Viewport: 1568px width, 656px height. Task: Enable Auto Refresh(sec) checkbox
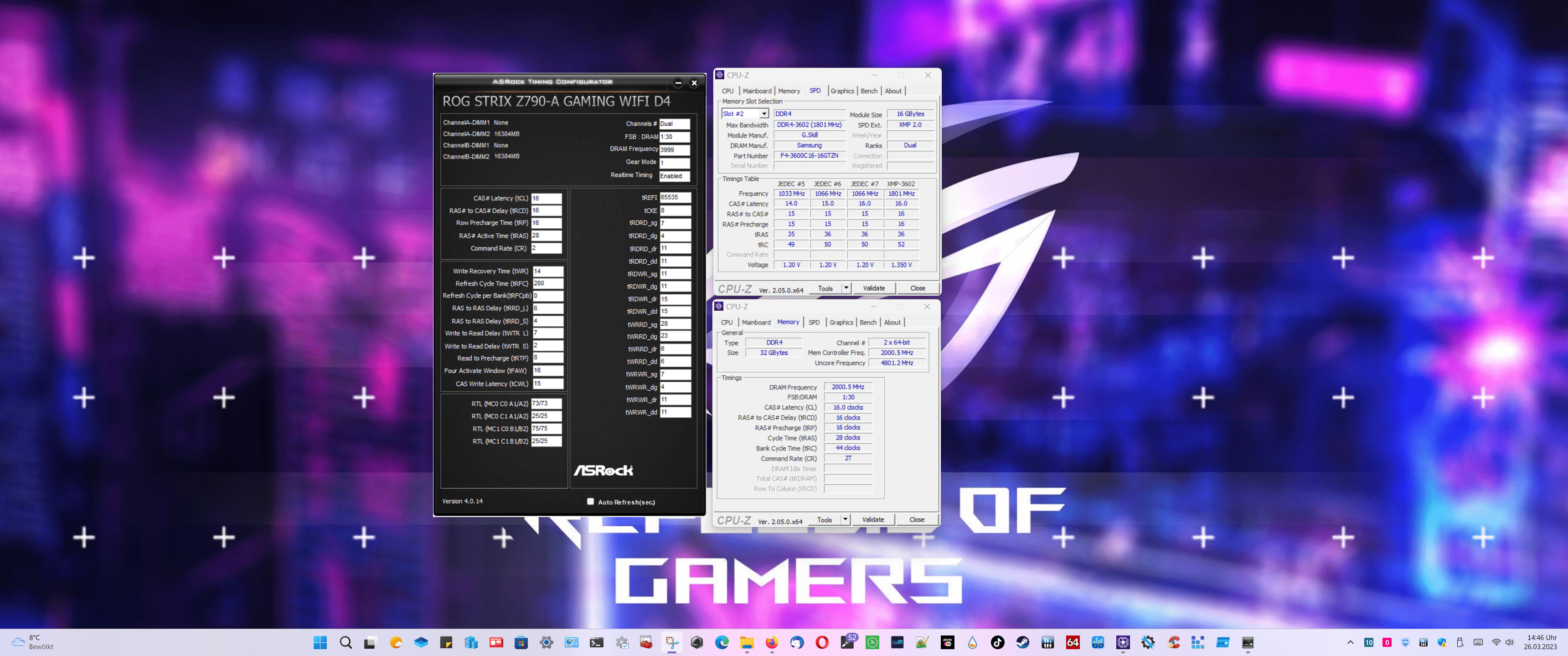tap(590, 502)
